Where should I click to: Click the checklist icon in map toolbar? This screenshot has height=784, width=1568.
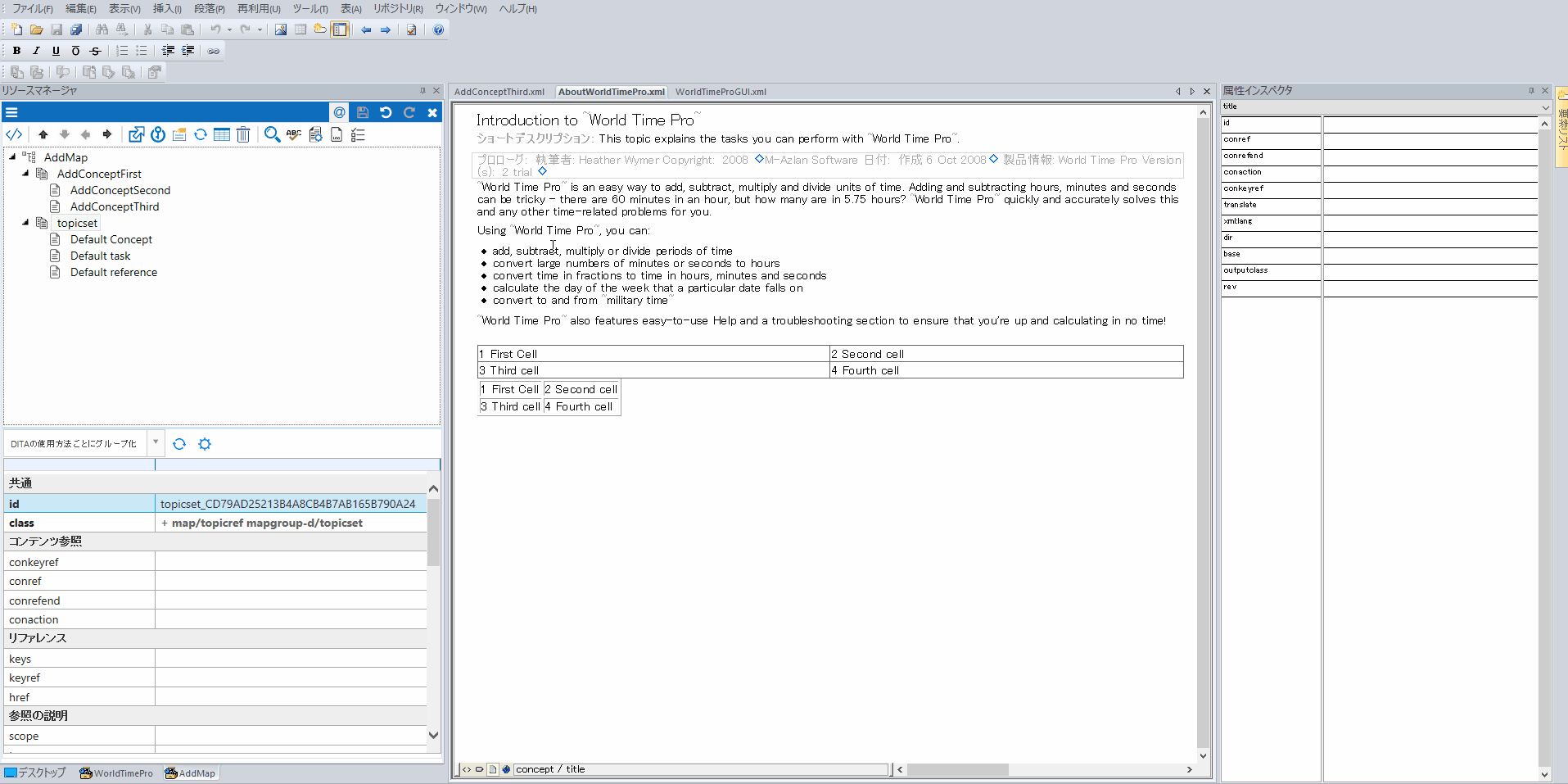358,134
